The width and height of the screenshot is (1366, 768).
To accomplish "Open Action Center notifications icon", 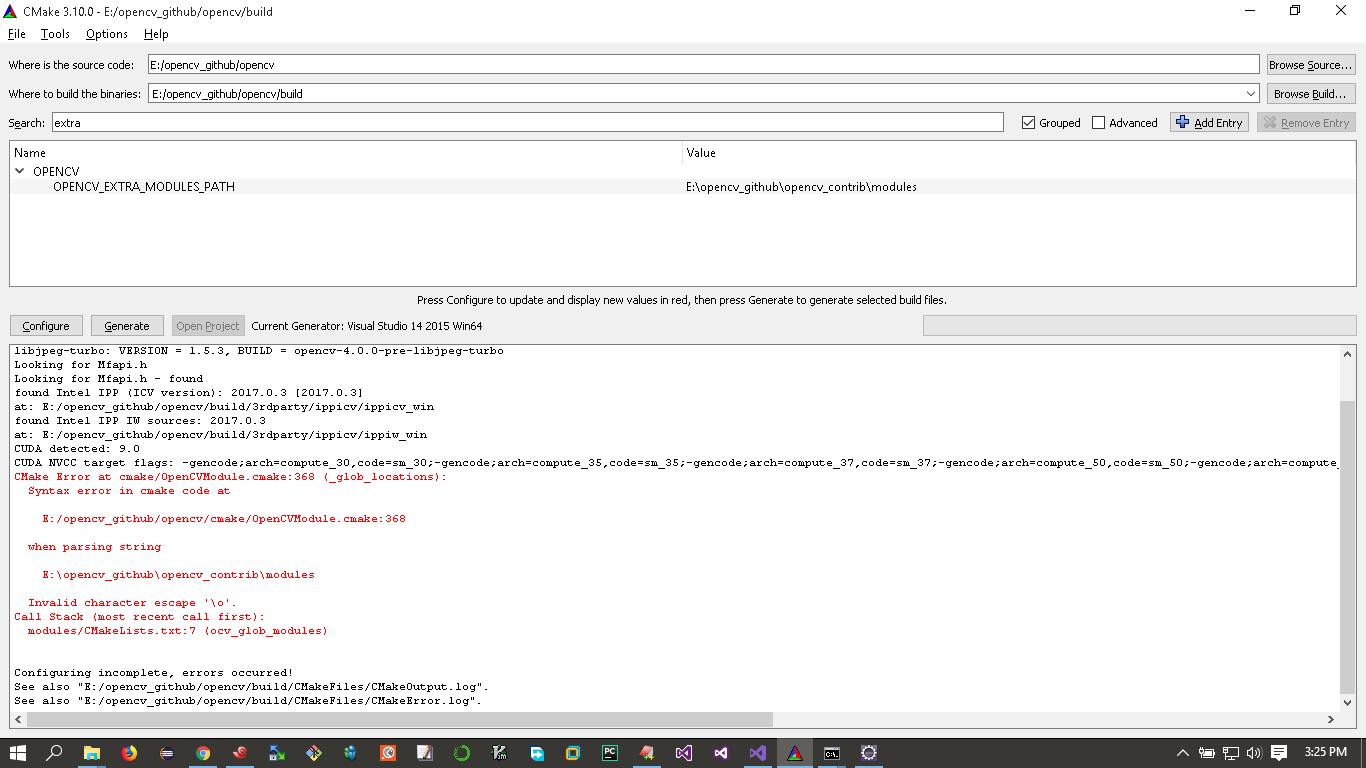I will click(x=1279, y=753).
